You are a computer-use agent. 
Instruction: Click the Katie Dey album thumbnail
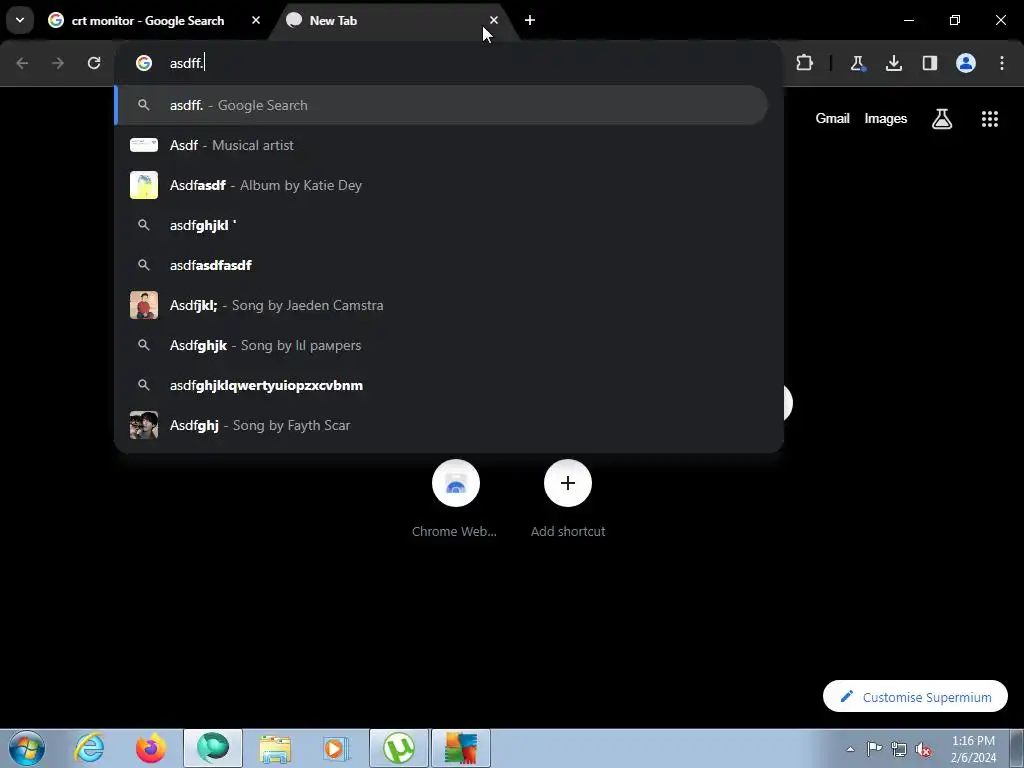pos(144,185)
